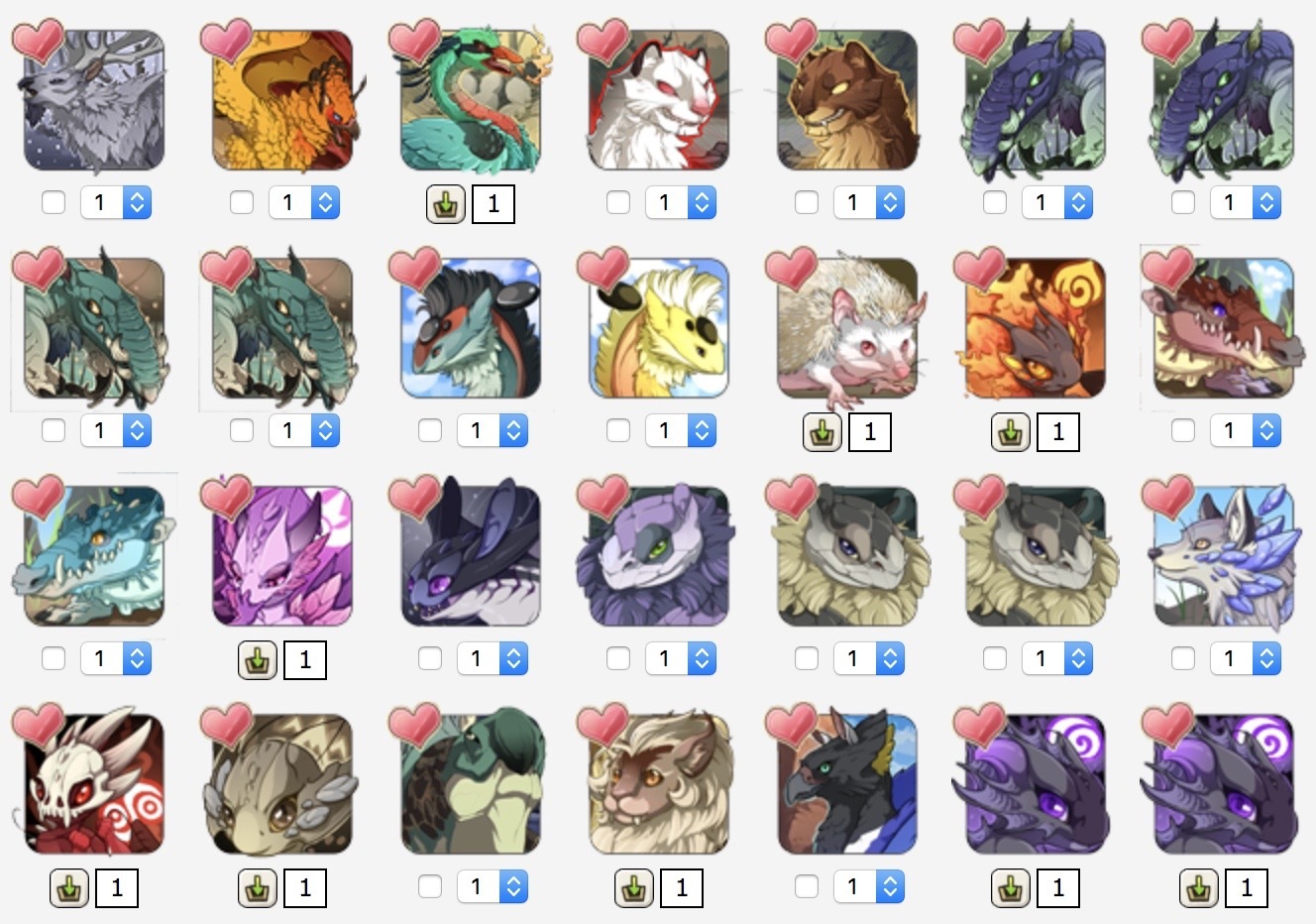Screen dimensions: 1316x924
Task: Select the blue crocodile familiar portrait
Action: coord(94,556)
